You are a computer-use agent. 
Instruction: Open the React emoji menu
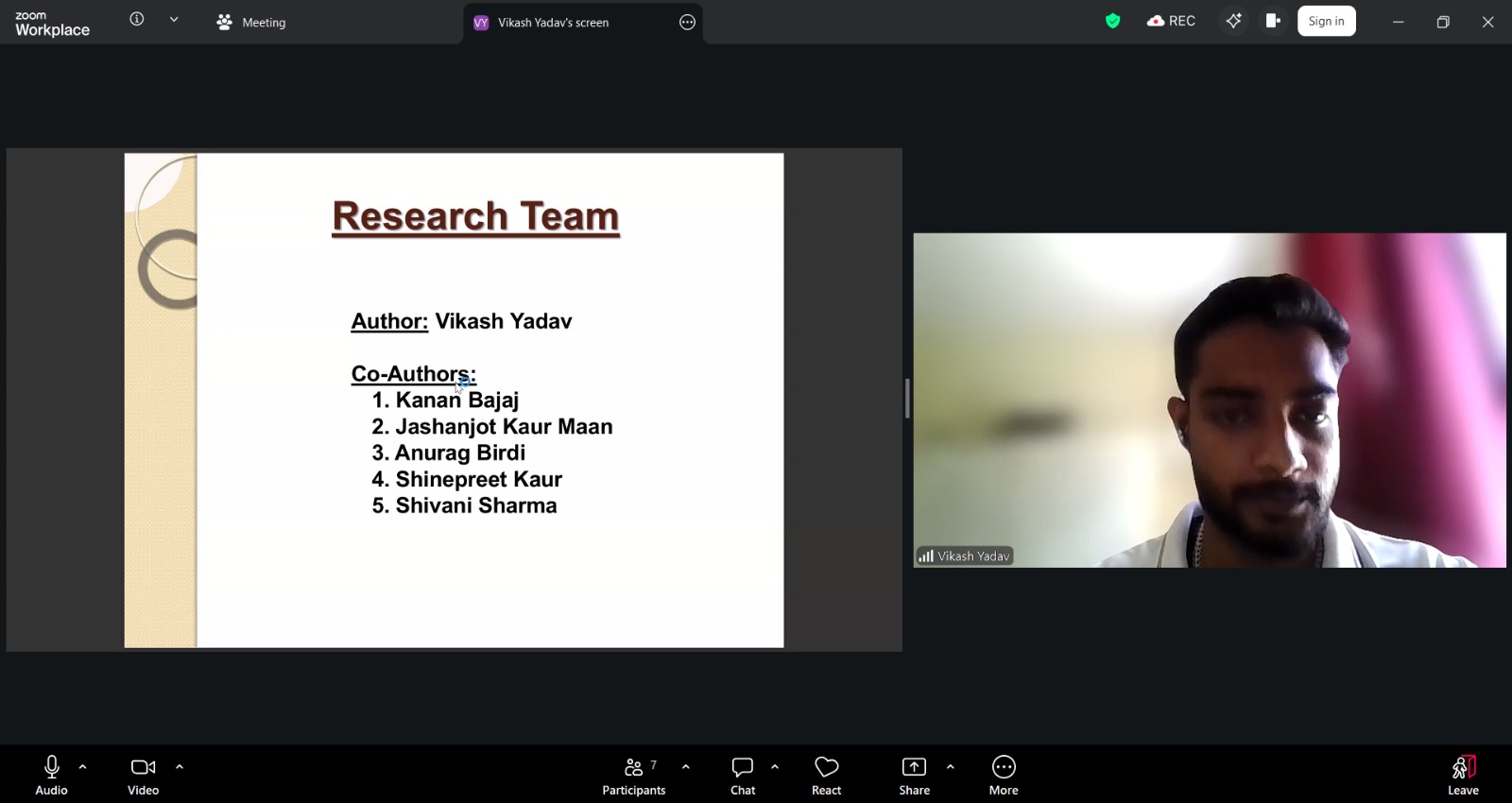826,775
